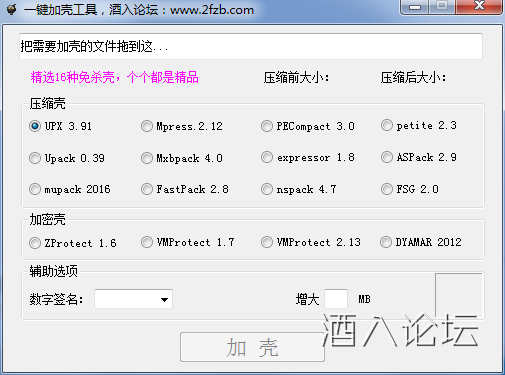Click the empty preview box in 辅助选项
This screenshot has height=375, width=505.
(459, 295)
